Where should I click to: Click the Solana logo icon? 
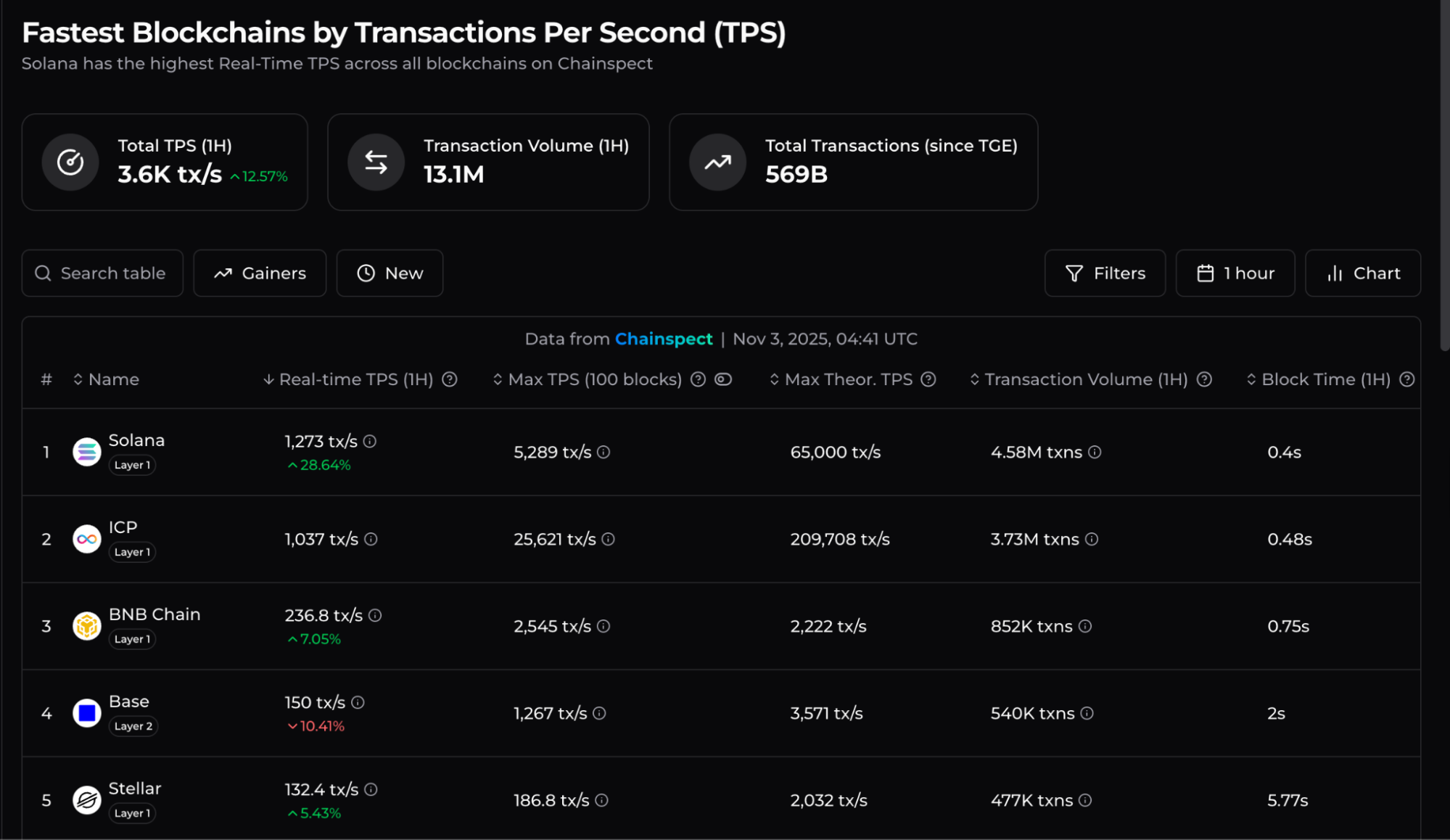86,452
